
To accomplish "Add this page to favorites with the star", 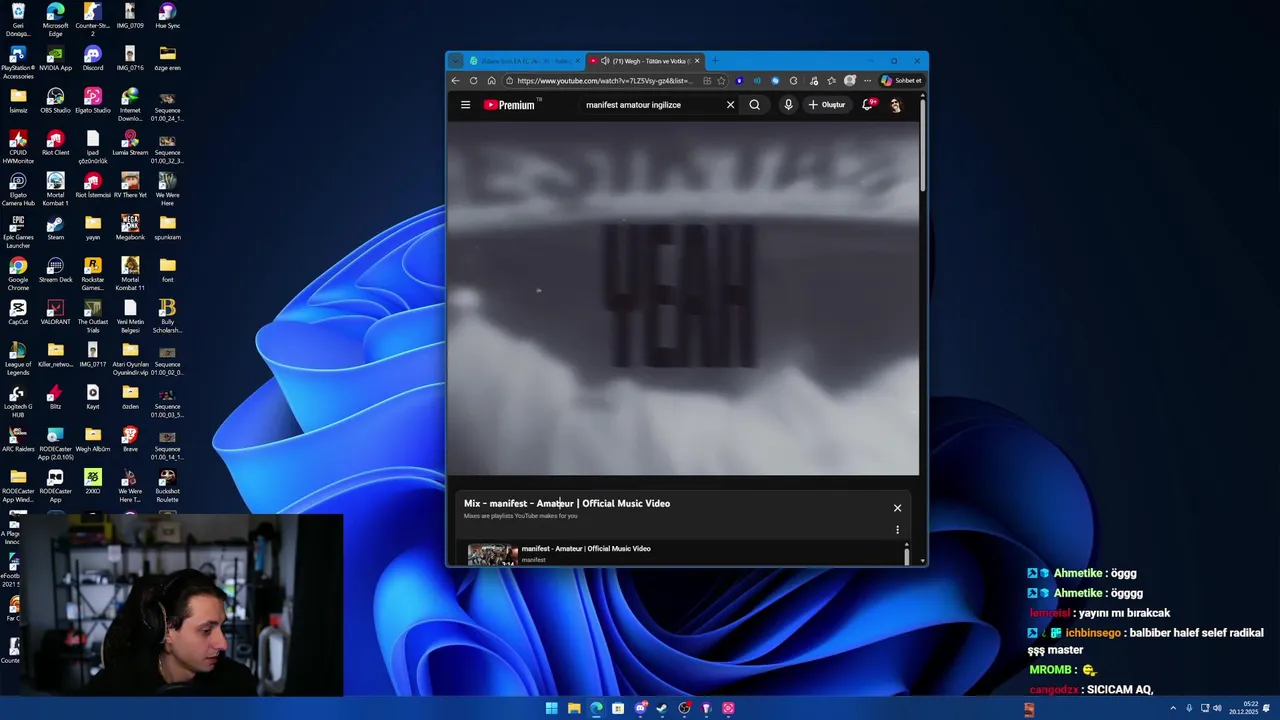I will (x=721, y=81).
